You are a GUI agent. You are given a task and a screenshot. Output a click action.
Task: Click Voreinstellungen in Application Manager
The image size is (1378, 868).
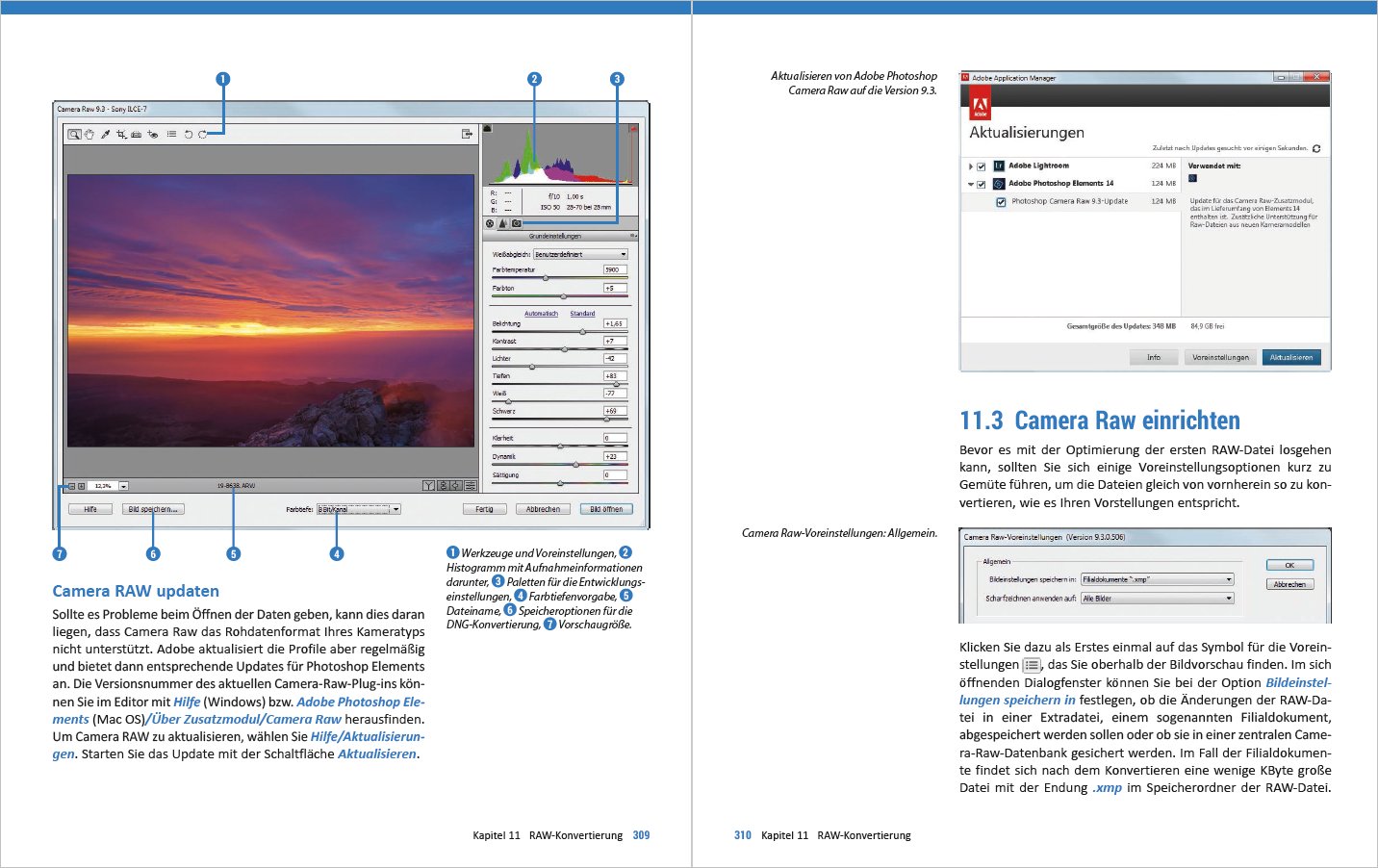(1220, 357)
